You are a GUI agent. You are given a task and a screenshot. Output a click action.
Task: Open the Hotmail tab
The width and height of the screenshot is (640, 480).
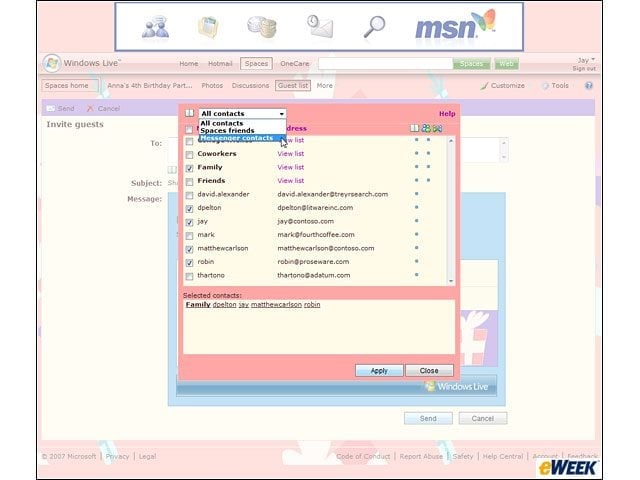coord(220,64)
